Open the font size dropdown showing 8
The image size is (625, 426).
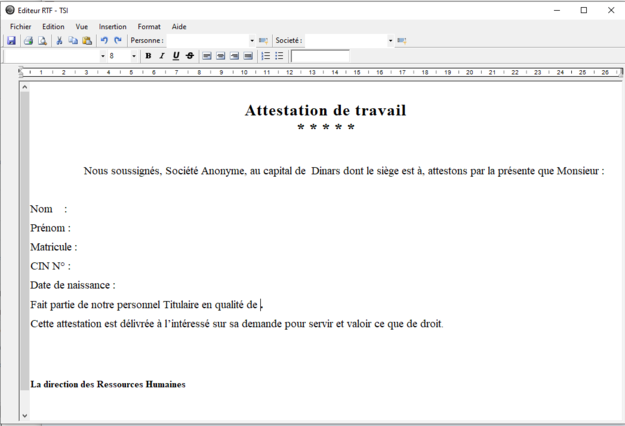pos(134,56)
